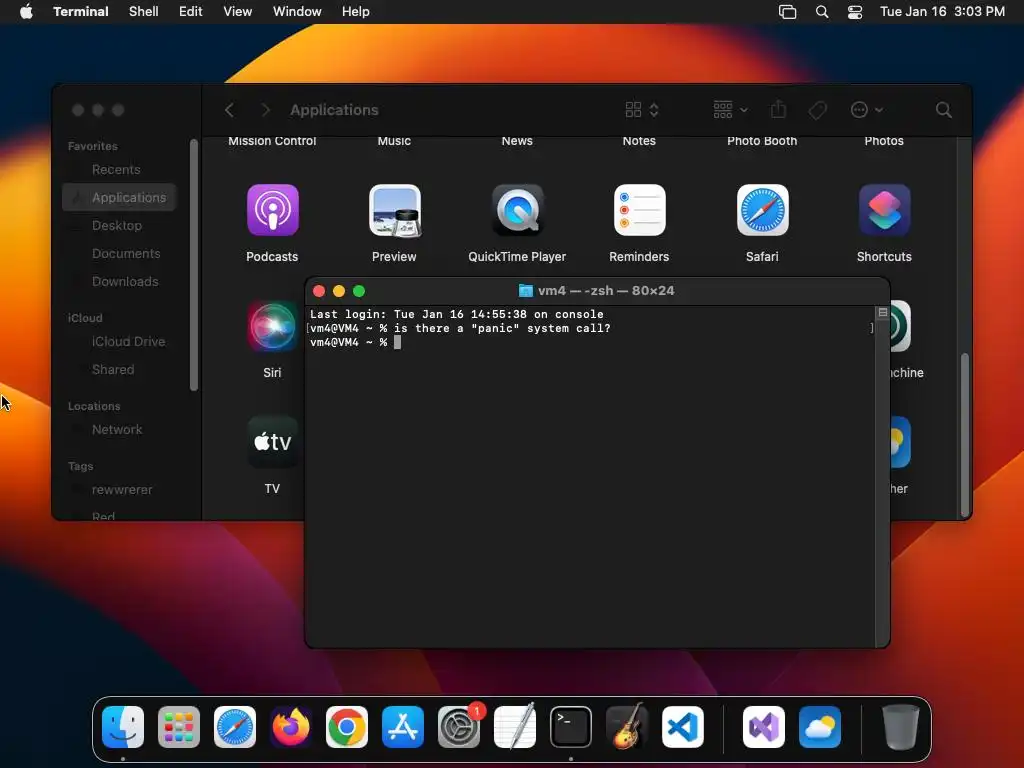
Task: Open GarageBand from the Dock
Action: tap(627, 726)
